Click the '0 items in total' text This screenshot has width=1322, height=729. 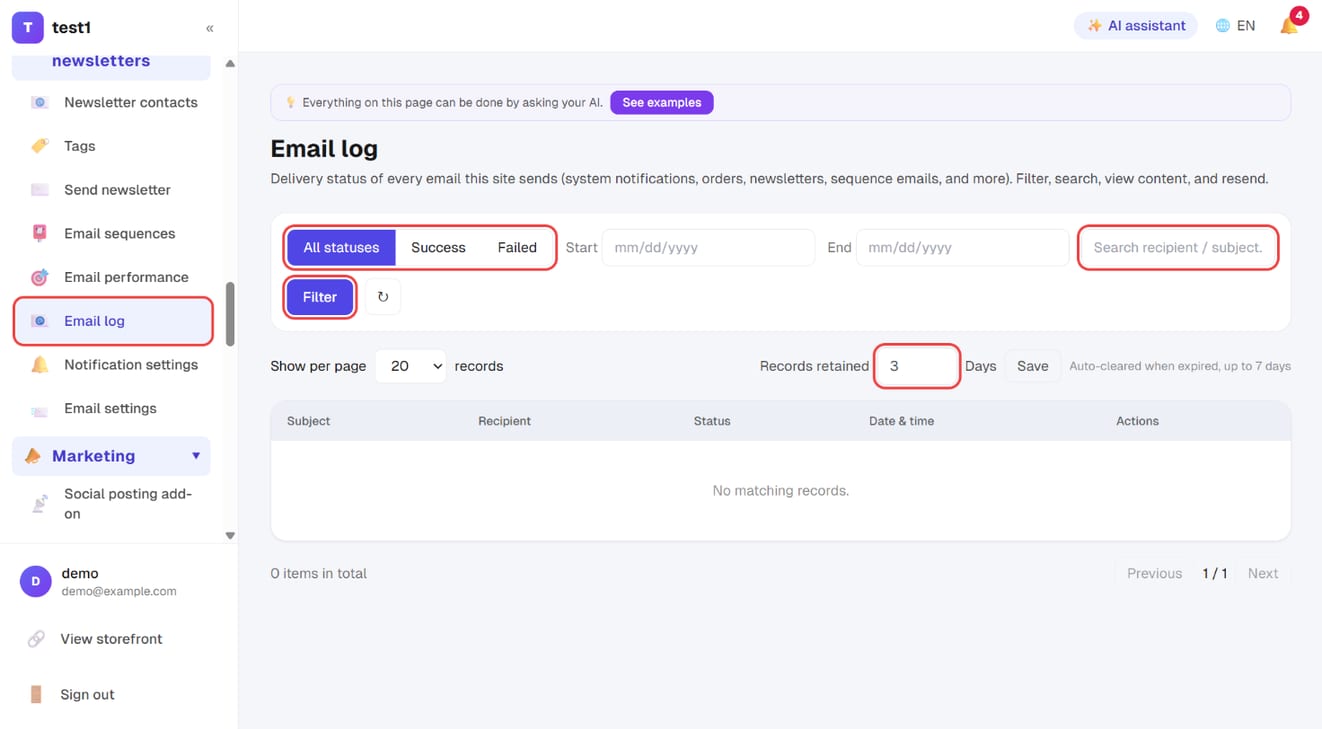[x=318, y=573]
